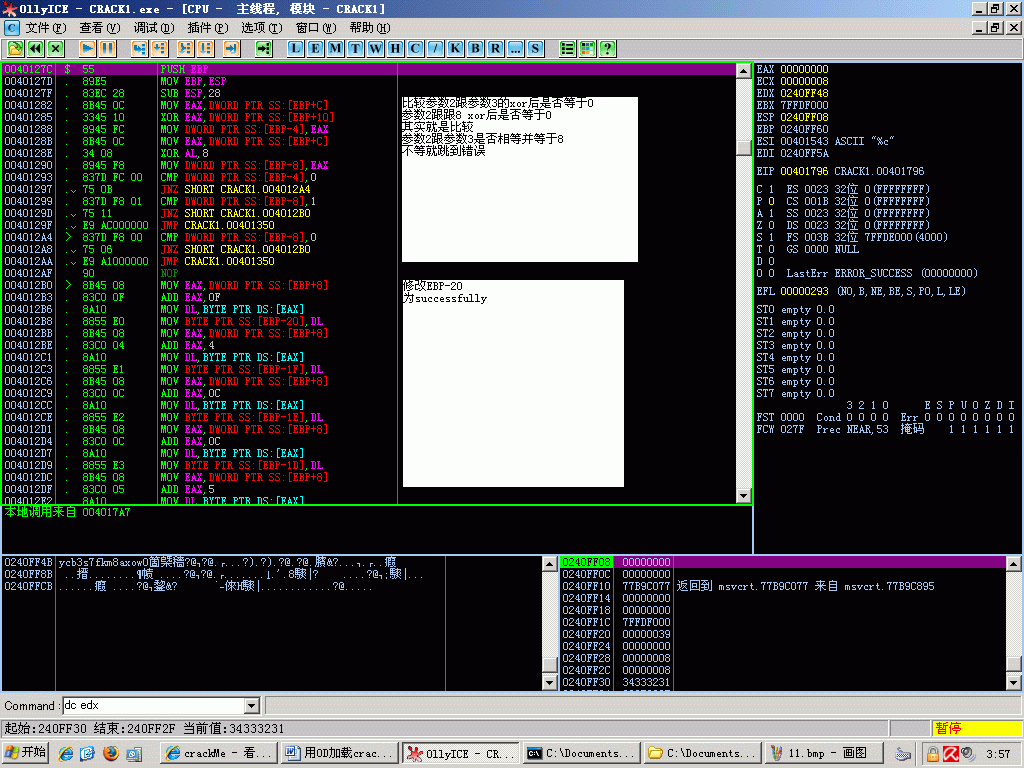Run the program with the play icon
The height and width of the screenshot is (768, 1024).
click(88, 48)
